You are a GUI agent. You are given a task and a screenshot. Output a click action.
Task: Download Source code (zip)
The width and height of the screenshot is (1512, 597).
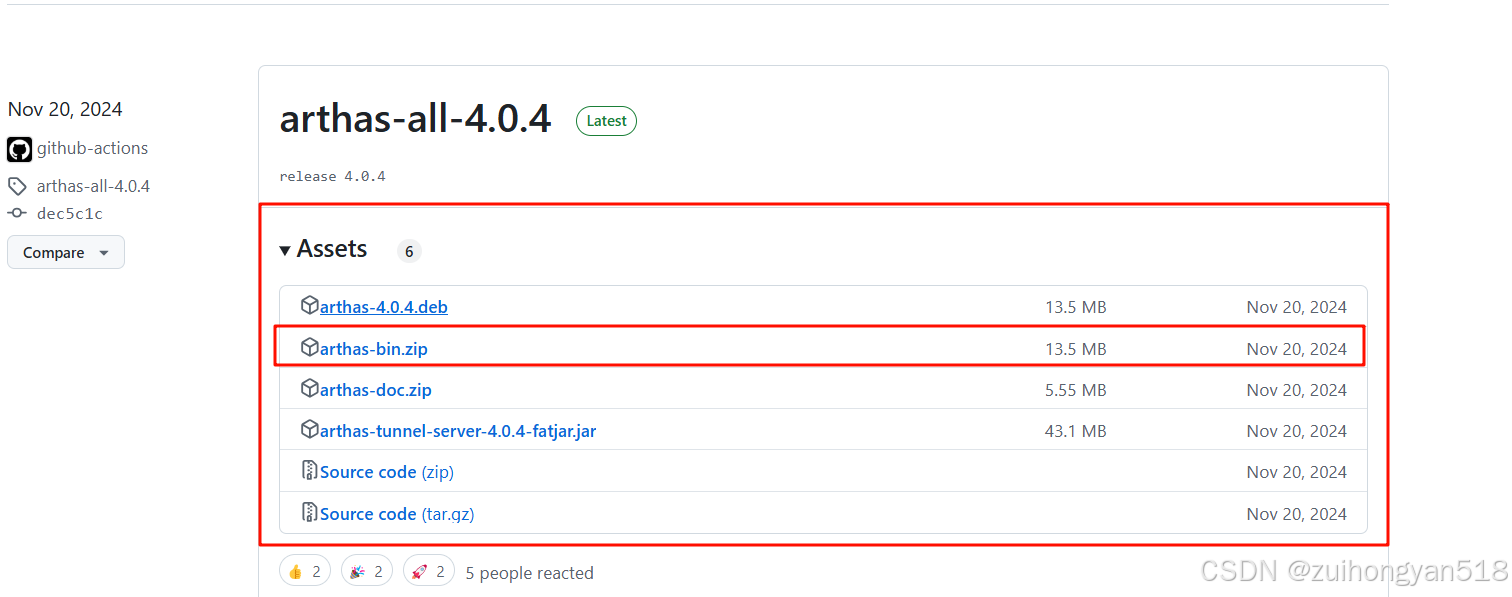pos(387,472)
